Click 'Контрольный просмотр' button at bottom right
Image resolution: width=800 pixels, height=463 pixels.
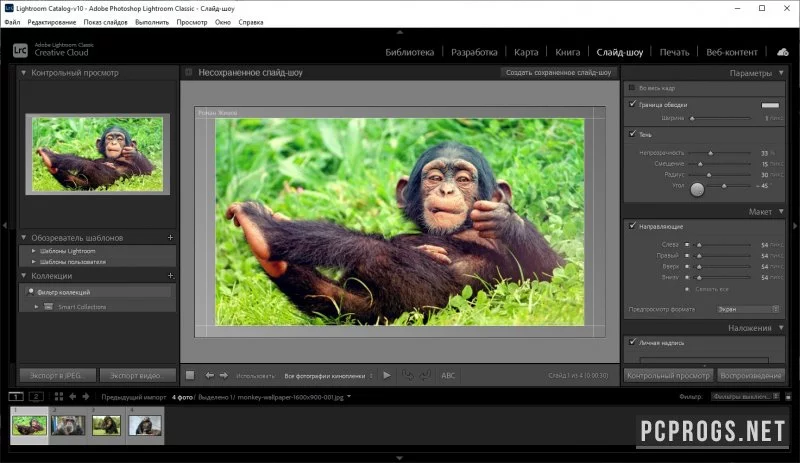pyautogui.click(x=668, y=375)
